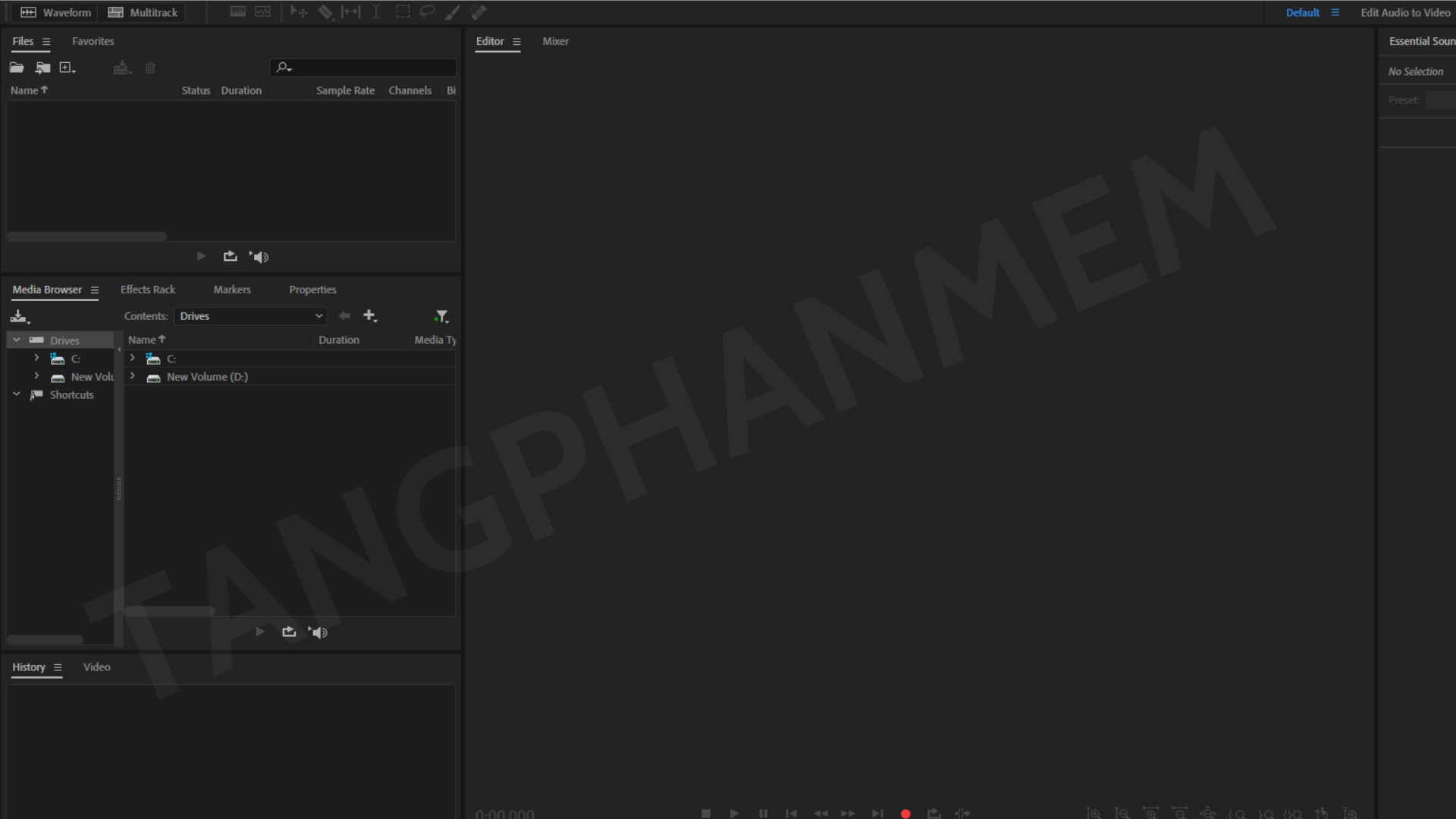Click the Import File icon in Files panel

point(42,67)
